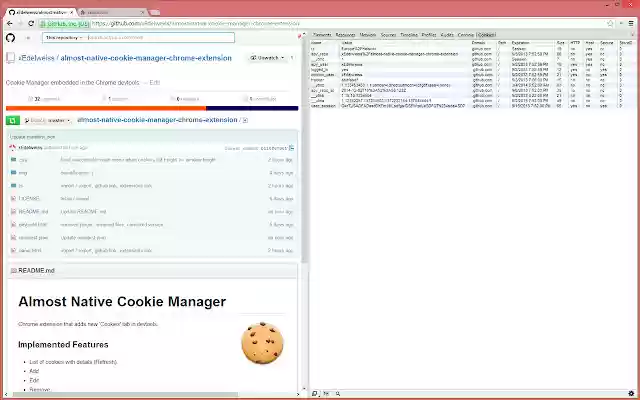Click the Chrome address bar URL
640x400 pixels.
196,24
